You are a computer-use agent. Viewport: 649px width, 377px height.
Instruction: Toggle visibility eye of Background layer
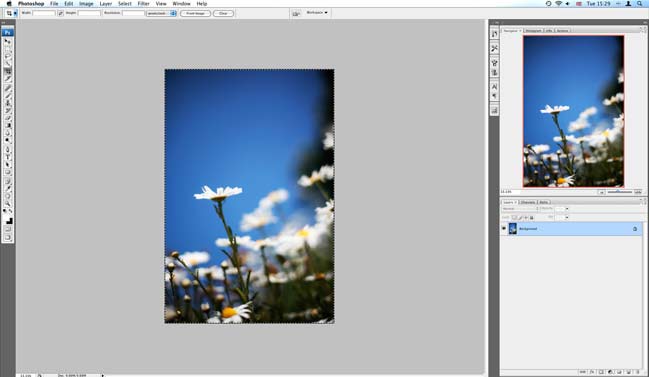pos(504,228)
